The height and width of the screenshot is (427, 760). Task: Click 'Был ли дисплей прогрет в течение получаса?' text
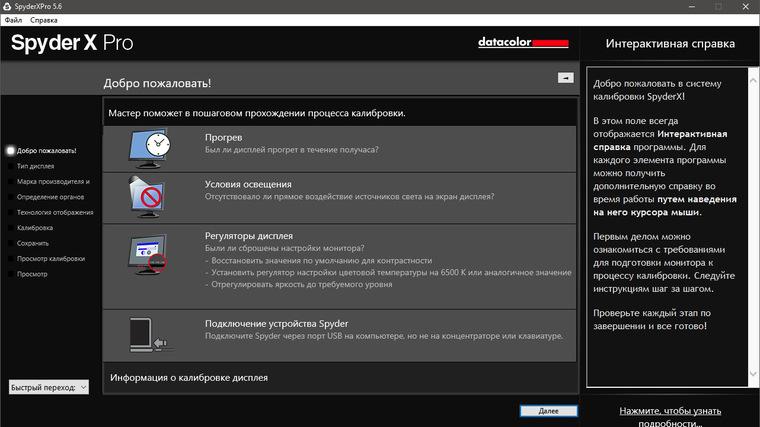pos(291,150)
